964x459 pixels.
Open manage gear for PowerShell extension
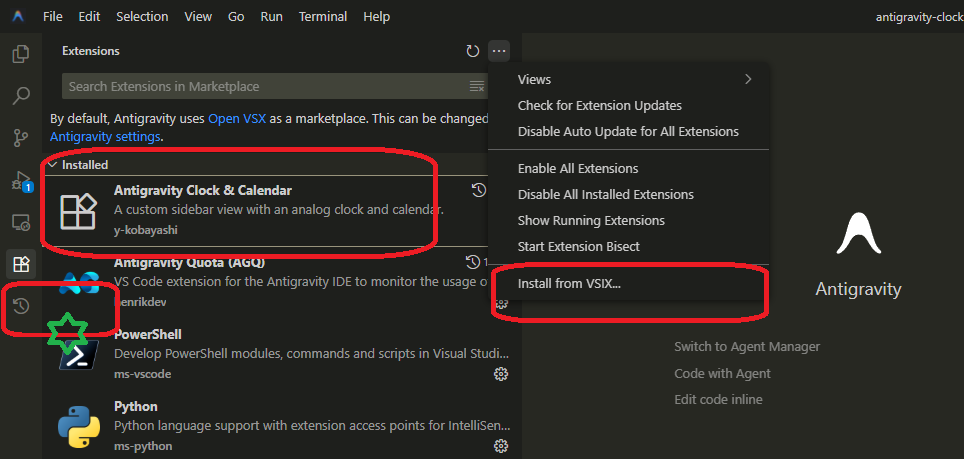[501, 374]
